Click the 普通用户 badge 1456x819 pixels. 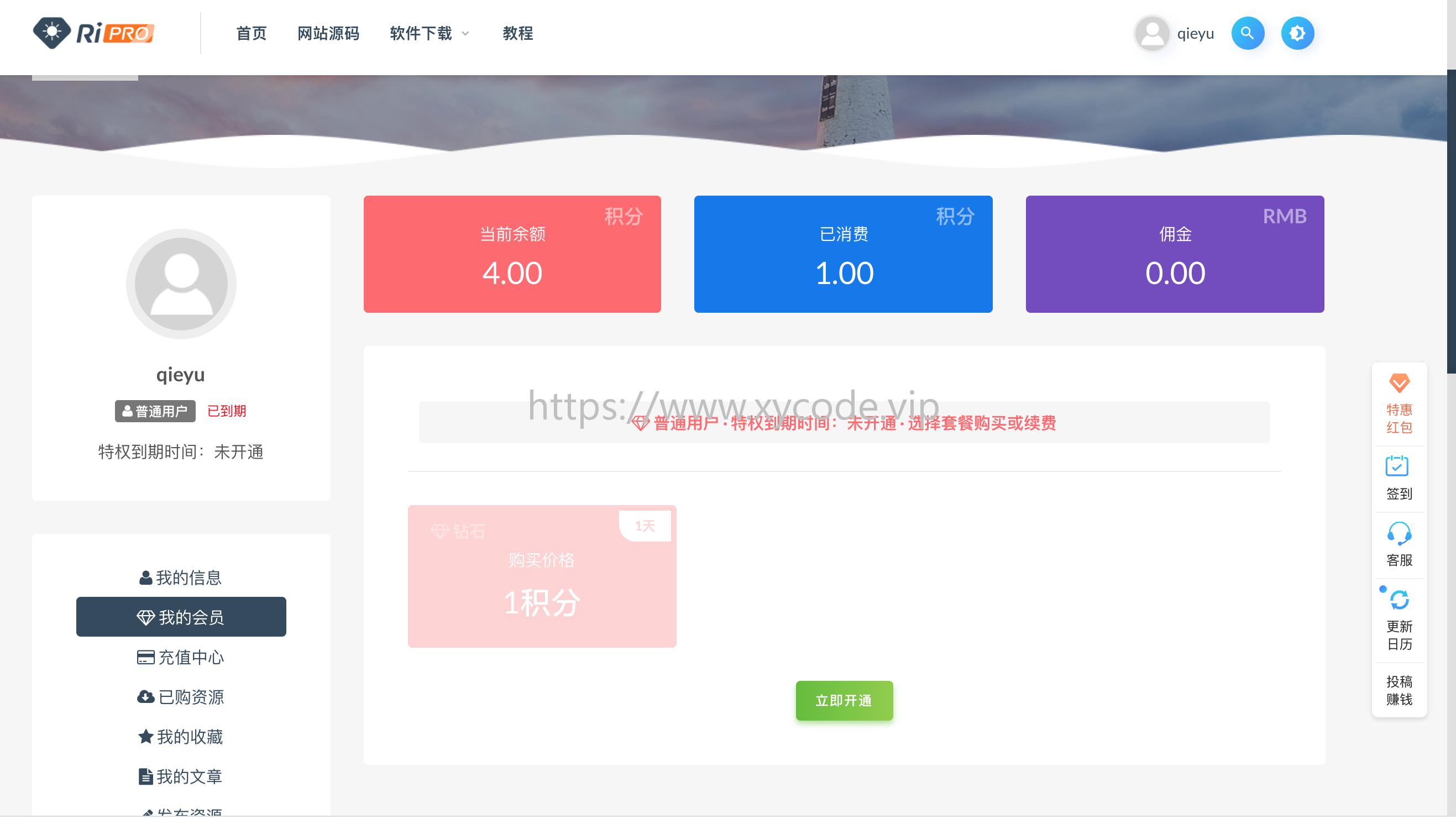pyautogui.click(x=155, y=411)
